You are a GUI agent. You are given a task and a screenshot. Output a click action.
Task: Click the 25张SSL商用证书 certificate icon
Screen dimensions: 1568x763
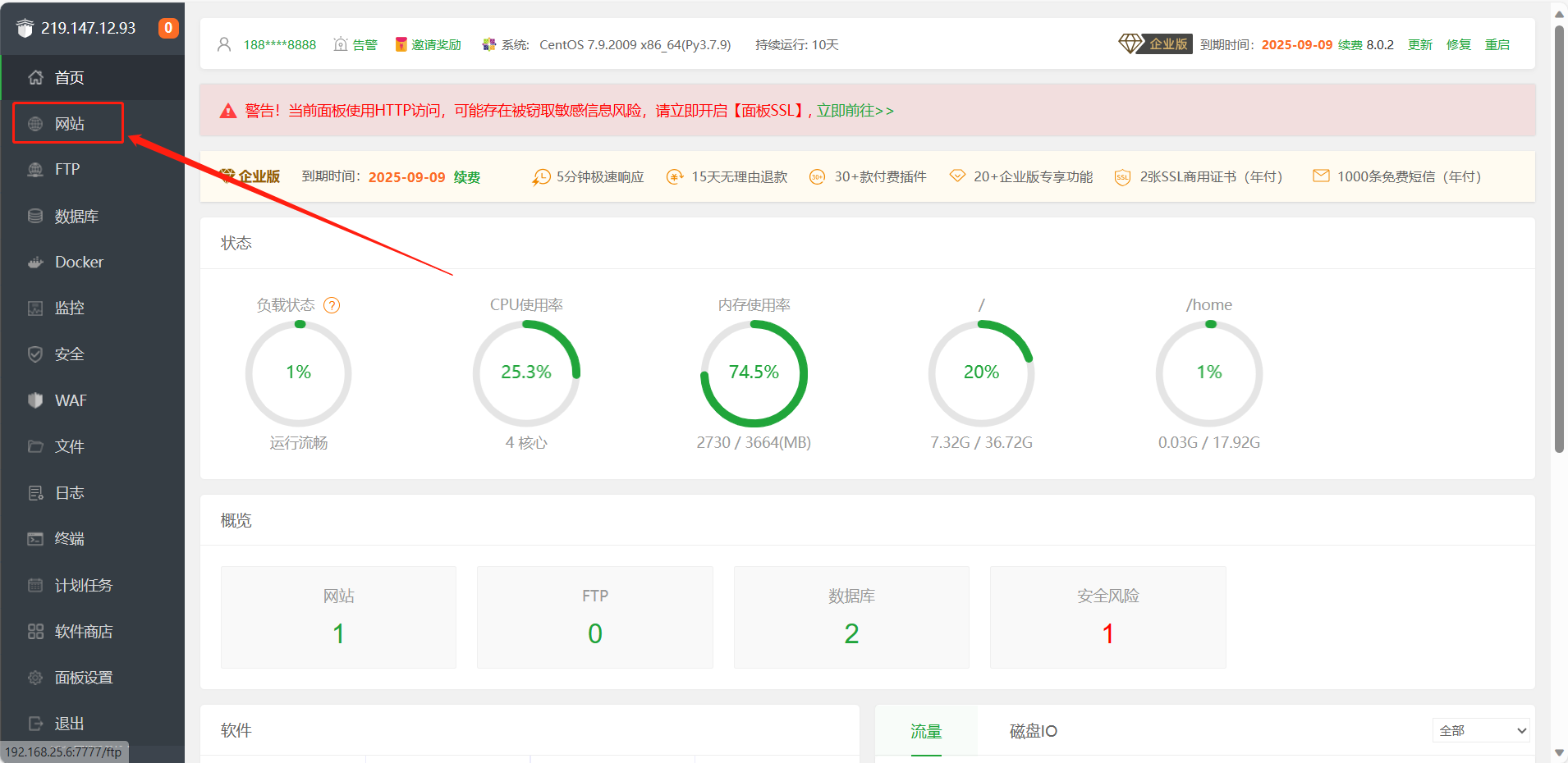point(1122,177)
